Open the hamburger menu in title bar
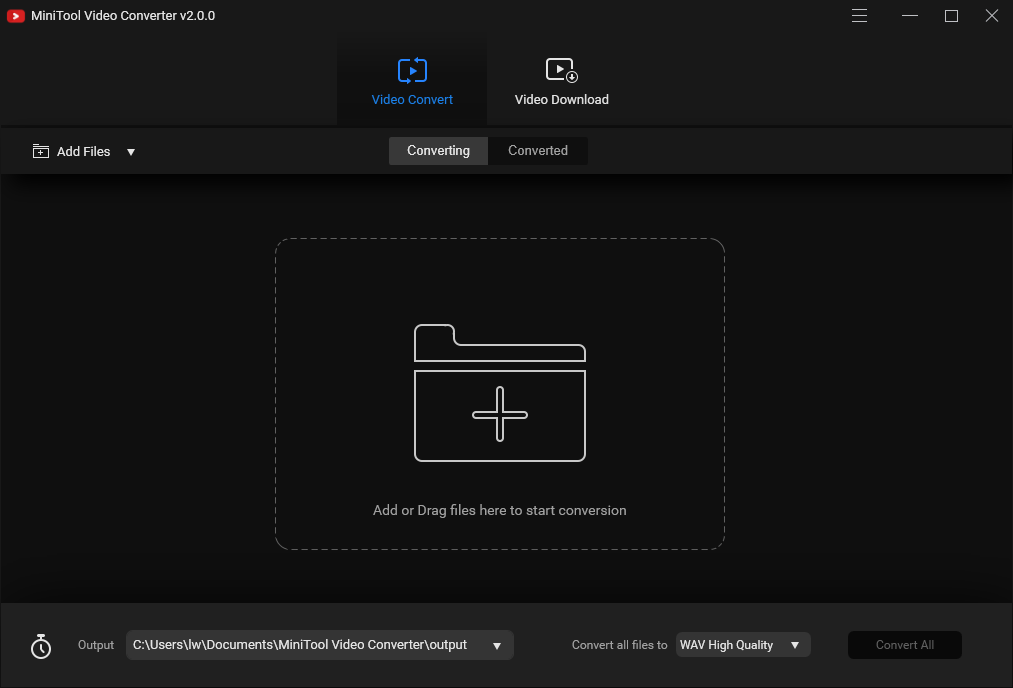The image size is (1013, 688). [859, 16]
